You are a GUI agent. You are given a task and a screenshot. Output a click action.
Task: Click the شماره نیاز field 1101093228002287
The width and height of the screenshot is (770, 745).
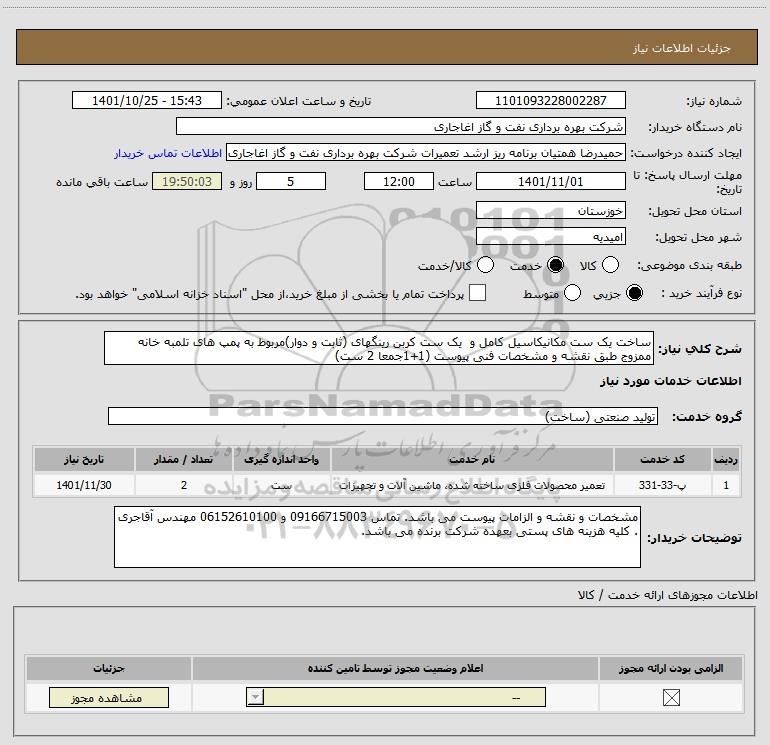[550, 100]
